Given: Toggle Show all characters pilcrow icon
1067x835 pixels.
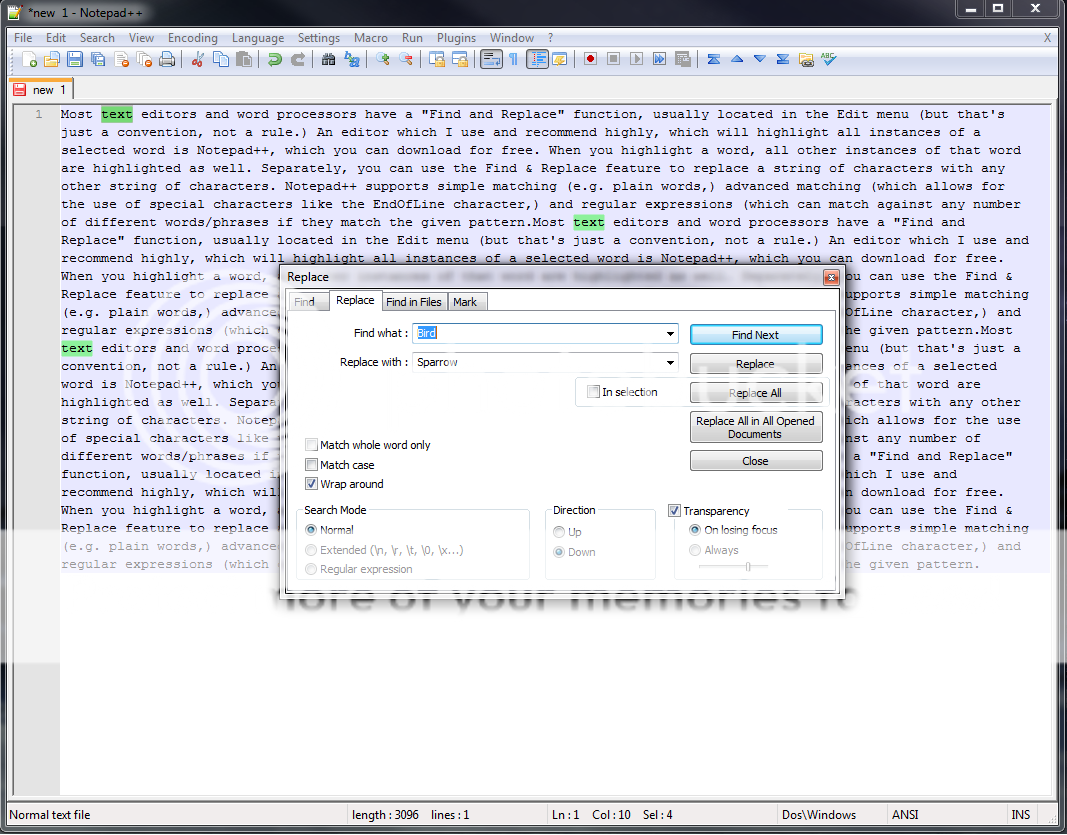Looking at the screenshot, I should coord(514,60).
